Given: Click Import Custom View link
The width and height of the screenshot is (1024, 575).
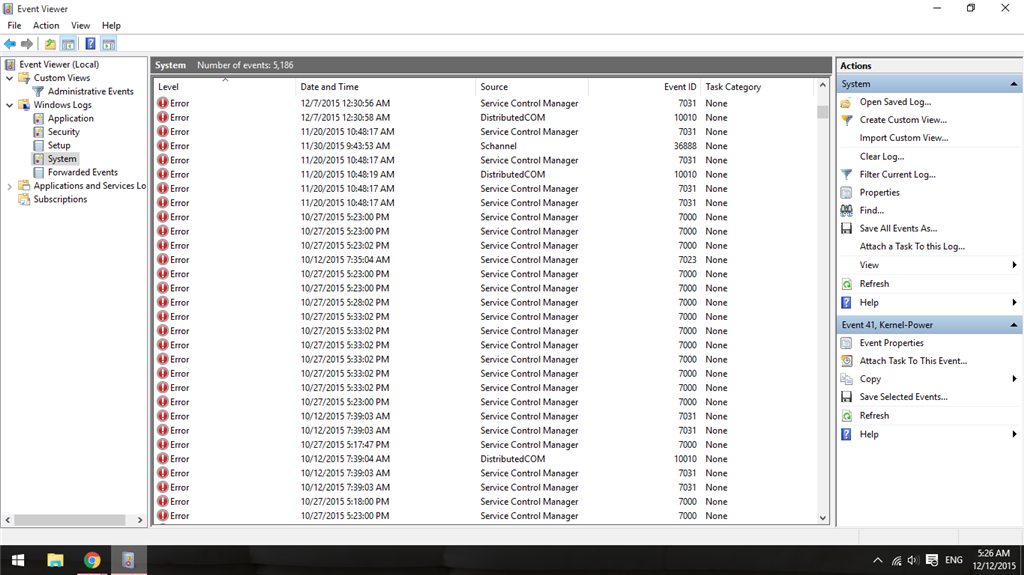Looking at the screenshot, I should [x=904, y=138].
